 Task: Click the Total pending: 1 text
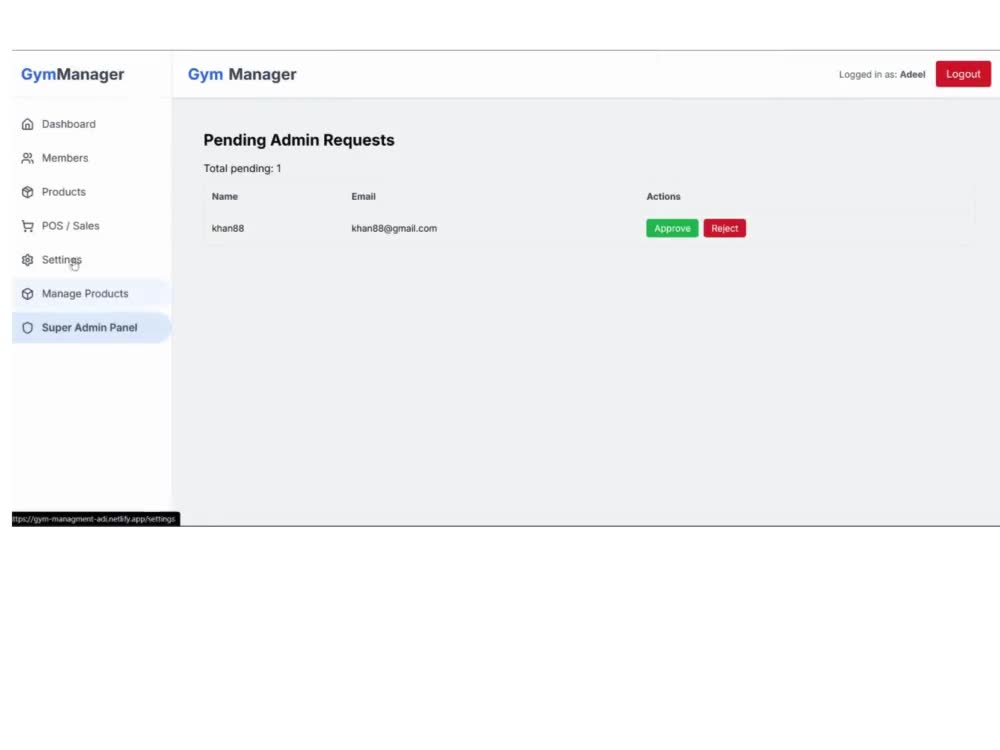[x=242, y=168]
